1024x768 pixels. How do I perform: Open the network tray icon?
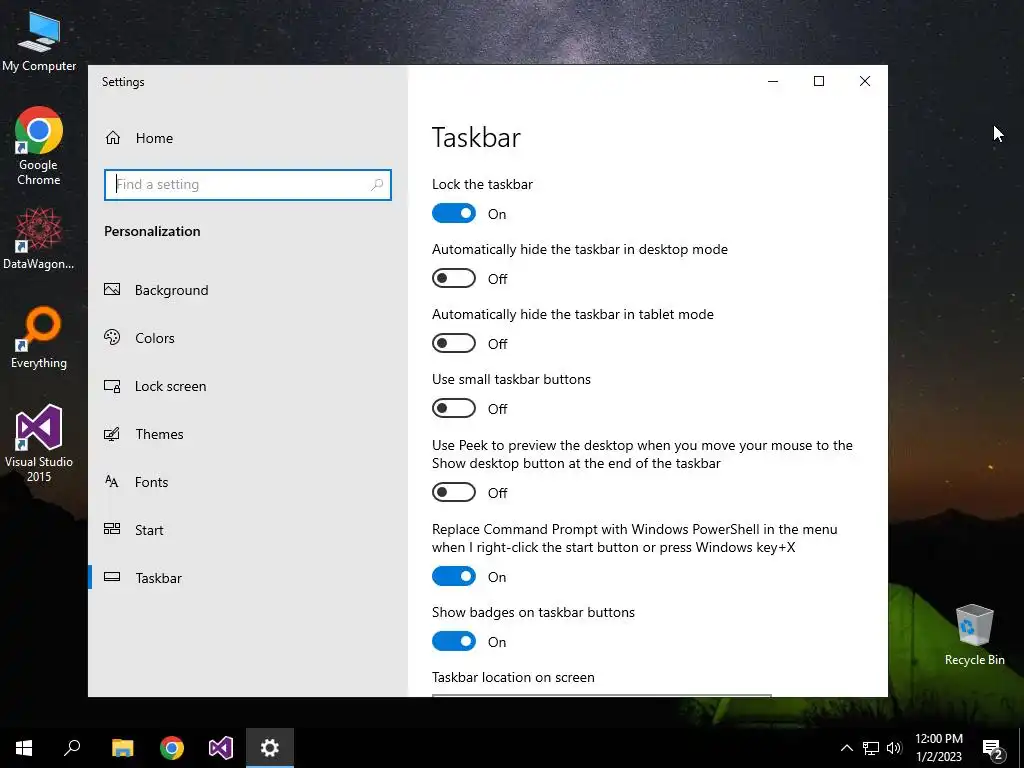tap(871, 748)
